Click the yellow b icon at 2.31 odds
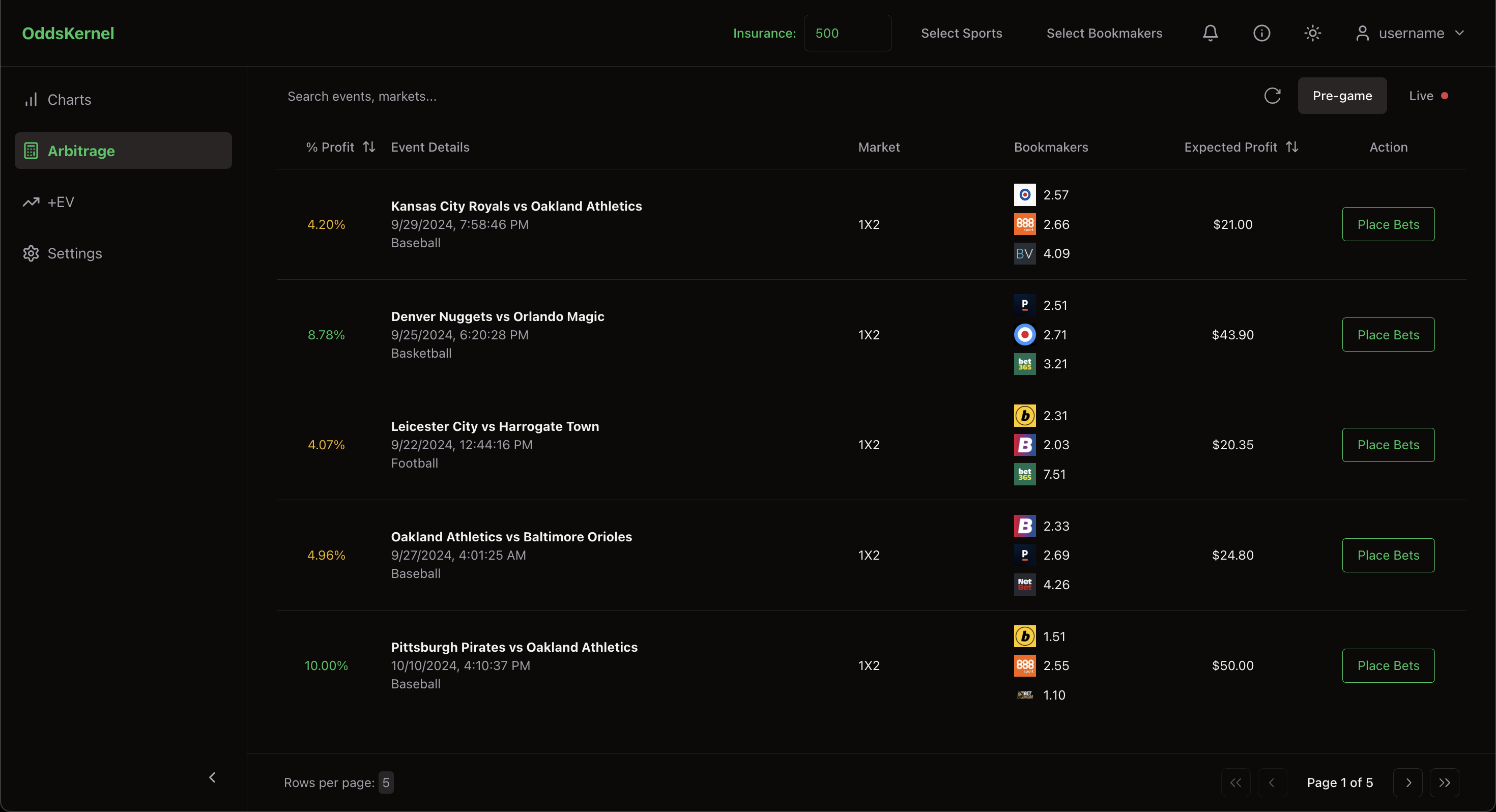The image size is (1496, 812). (x=1024, y=416)
